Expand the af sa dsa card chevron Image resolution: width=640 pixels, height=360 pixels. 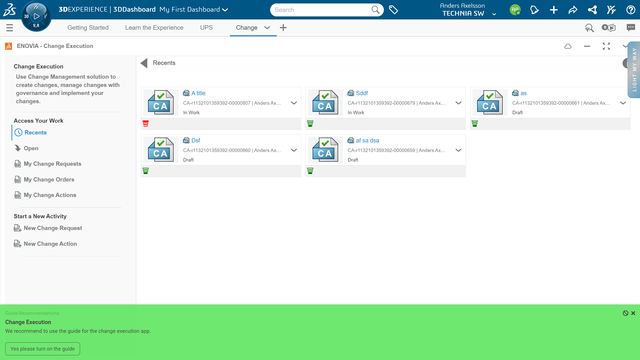coord(458,150)
